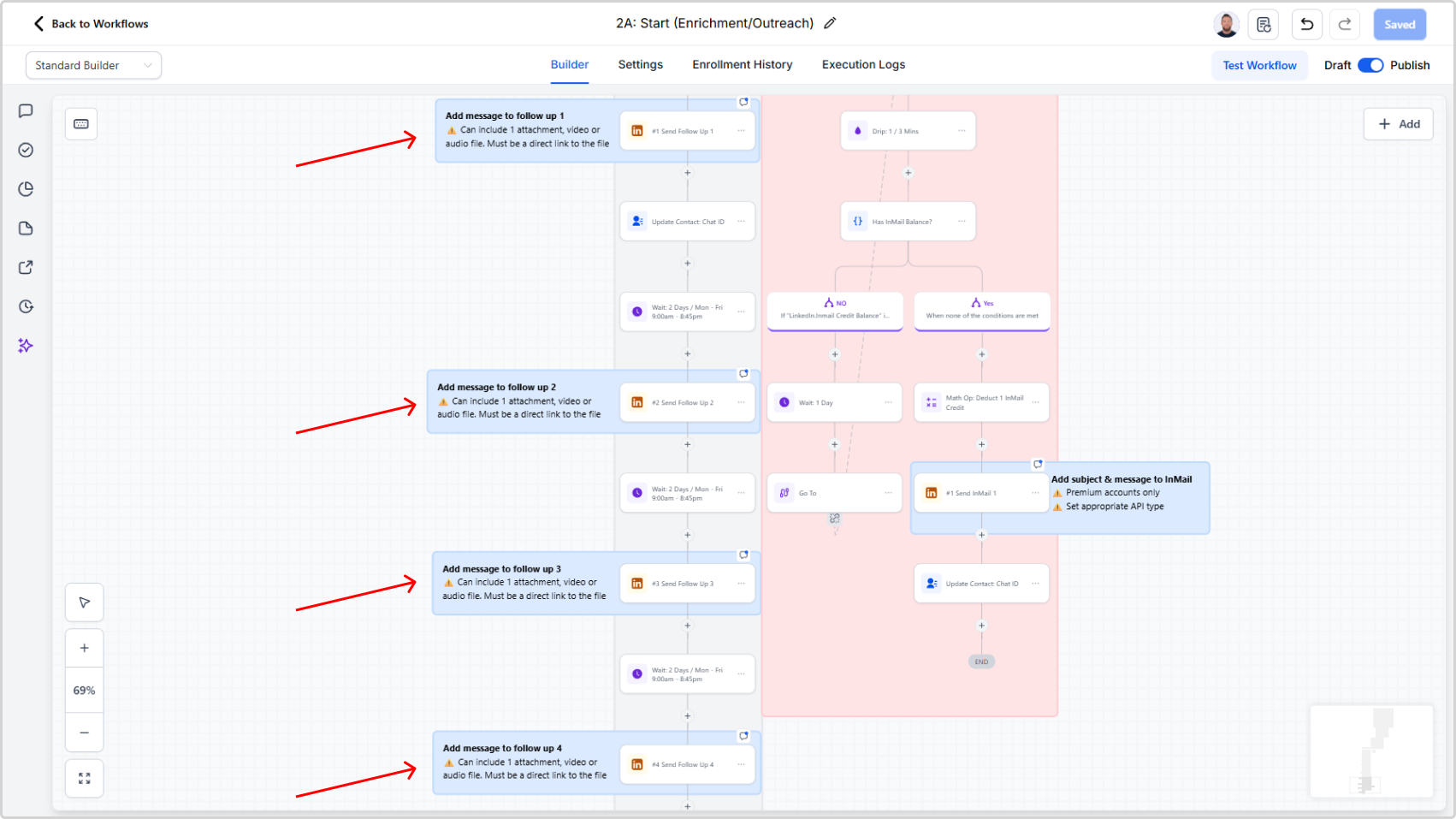
Task: Click the redo arrow icon
Action: [x=1345, y=25]
